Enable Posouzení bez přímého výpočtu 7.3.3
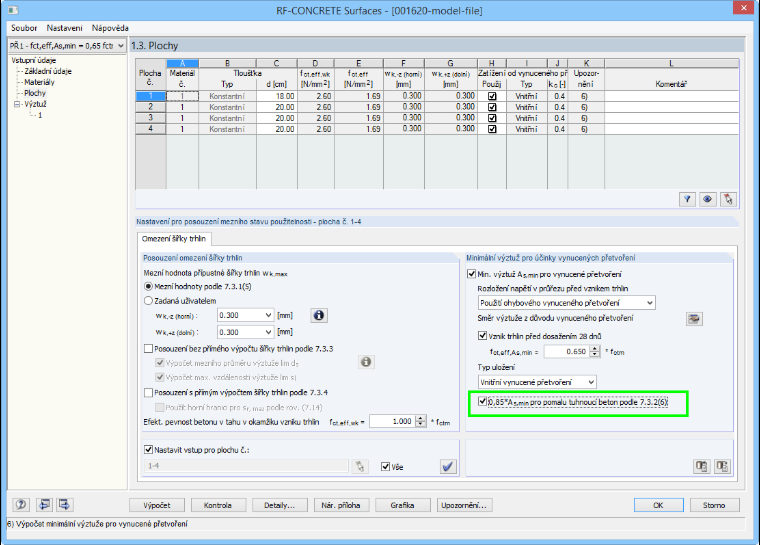Viewport: 760px width, 545px height. [148, 349]
